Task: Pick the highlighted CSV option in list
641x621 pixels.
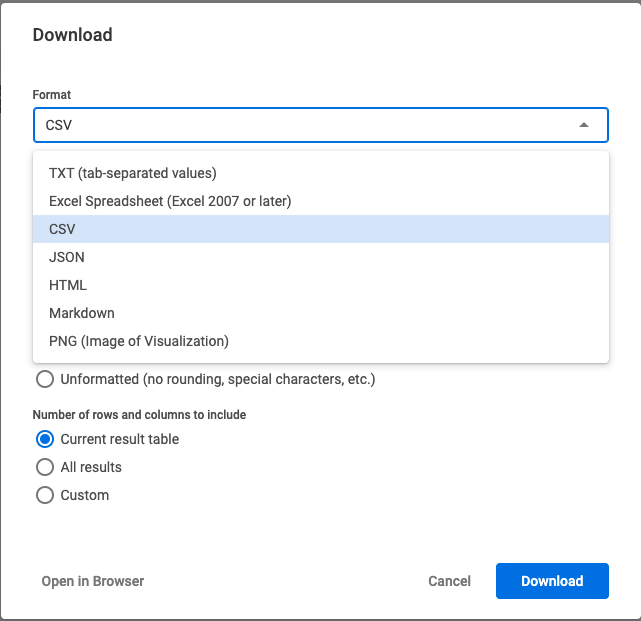Action: pos(320,229)
